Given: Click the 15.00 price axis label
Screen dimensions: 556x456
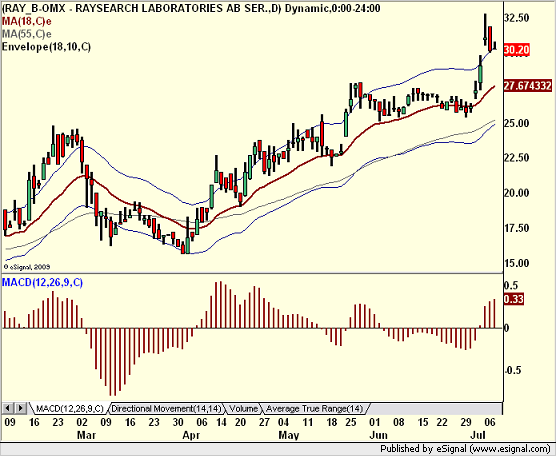Looking at the screenshot, I should pyautogui.click(x=517, y=263).
